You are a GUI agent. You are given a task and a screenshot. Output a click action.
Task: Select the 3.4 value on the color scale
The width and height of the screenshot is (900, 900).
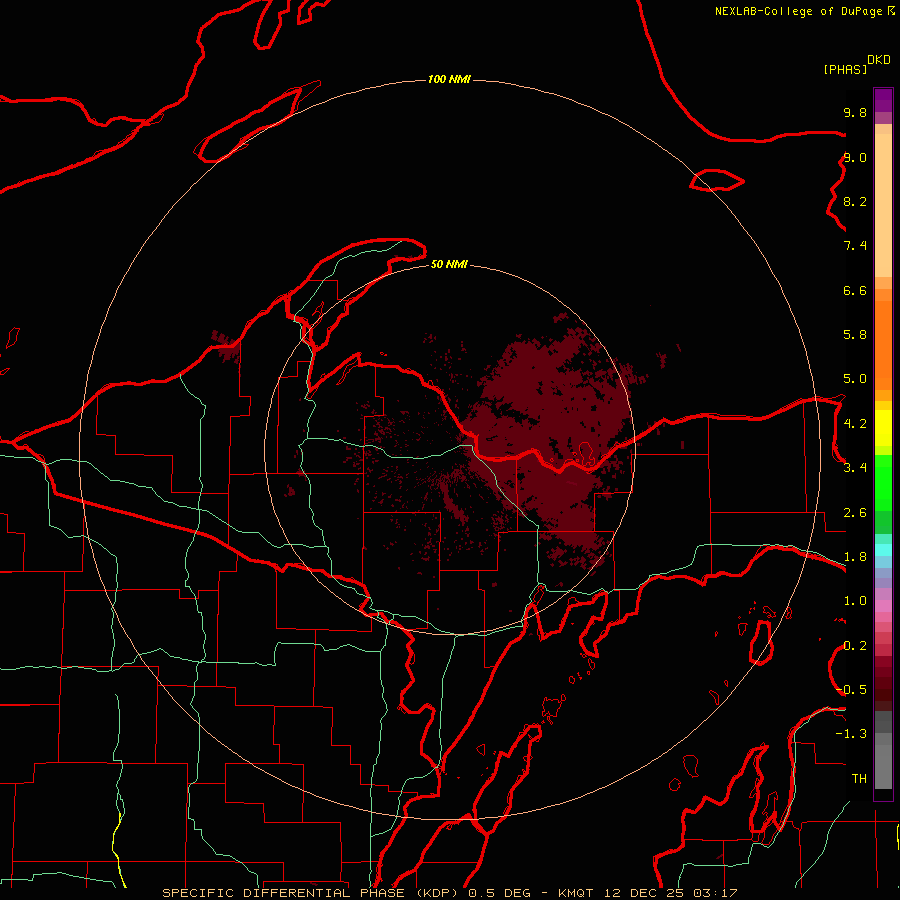click(x=855, y=468)
